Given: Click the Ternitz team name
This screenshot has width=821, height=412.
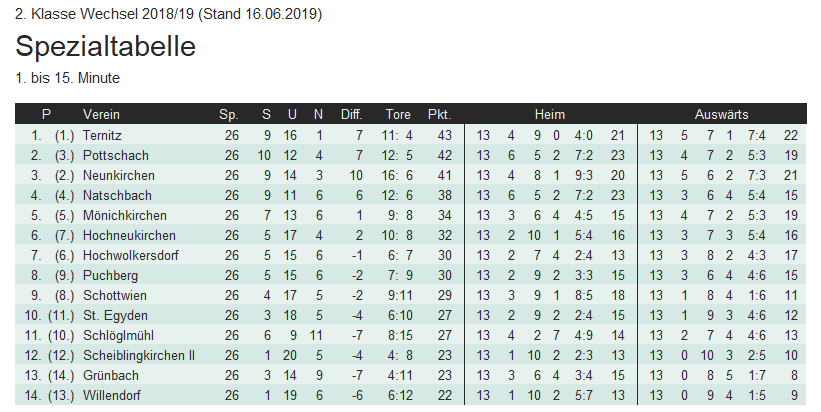Looking at the screenshot, I should click(x=103, y=135).
